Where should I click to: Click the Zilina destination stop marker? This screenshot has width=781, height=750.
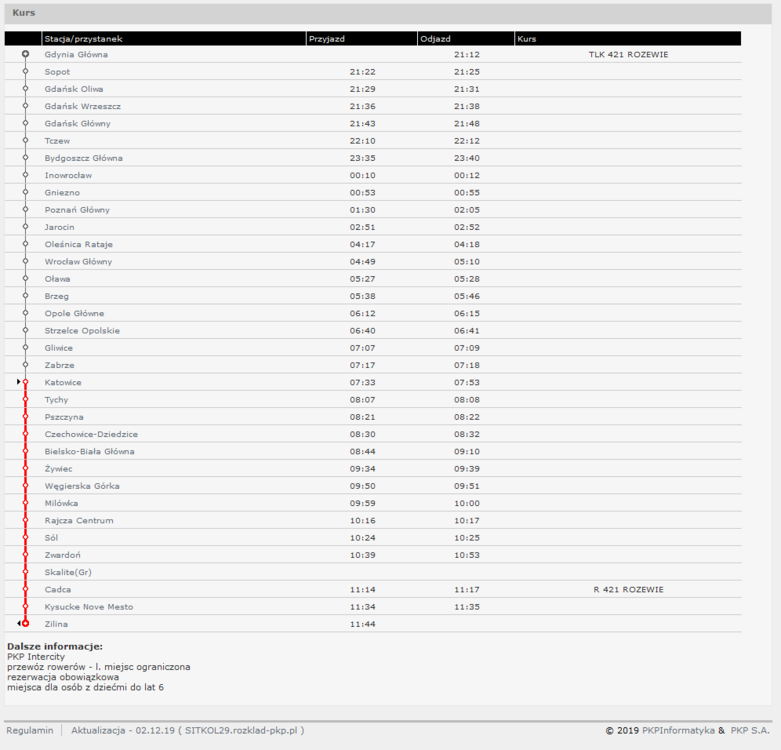[x=25, y=624]
